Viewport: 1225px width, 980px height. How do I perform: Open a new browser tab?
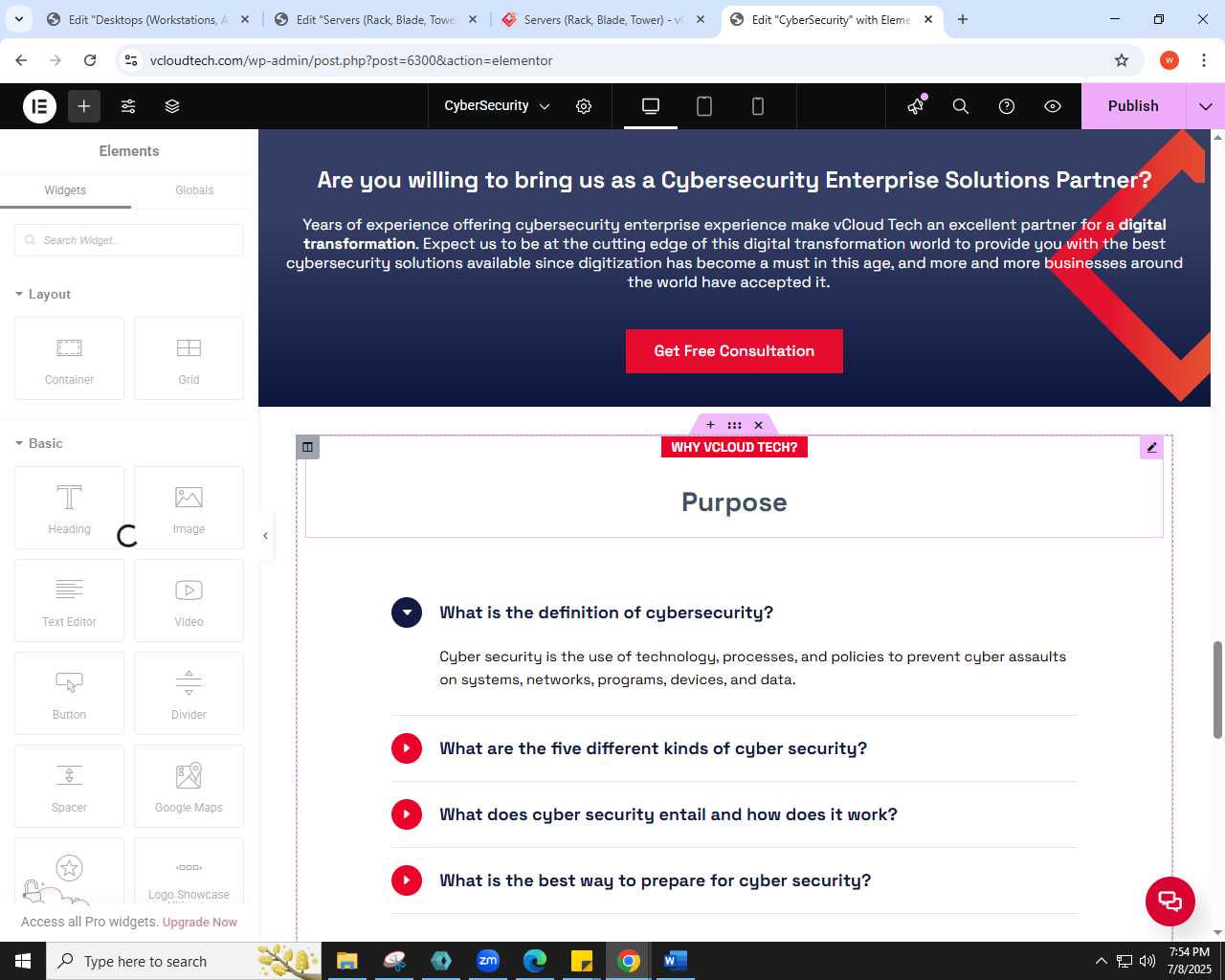coord(963,19)
